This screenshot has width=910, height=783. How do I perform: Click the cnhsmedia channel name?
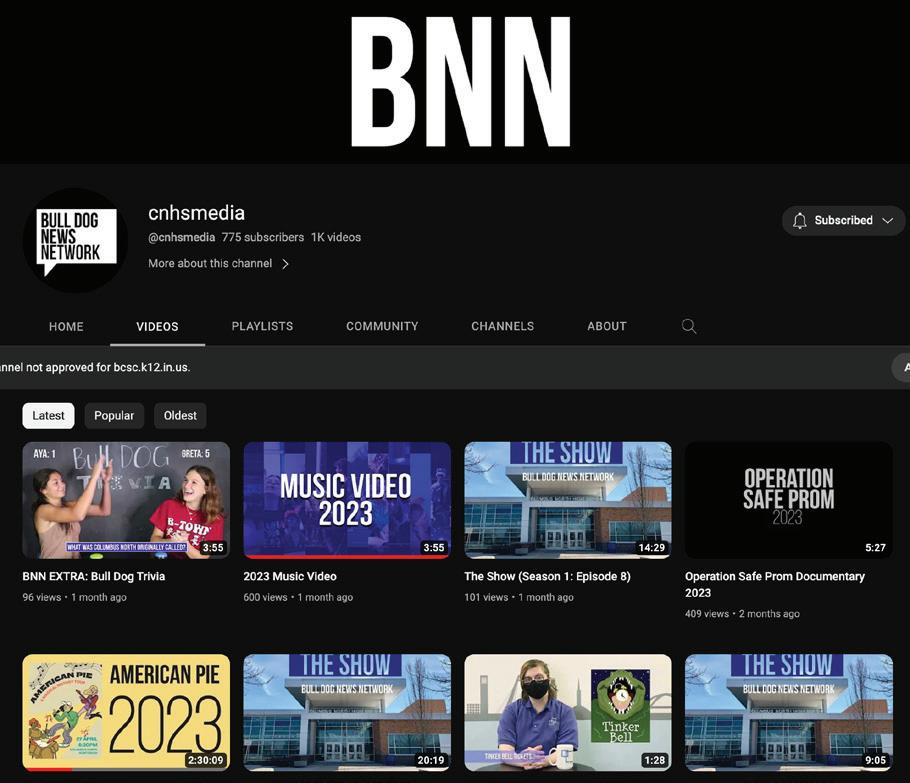click(196, 213)
